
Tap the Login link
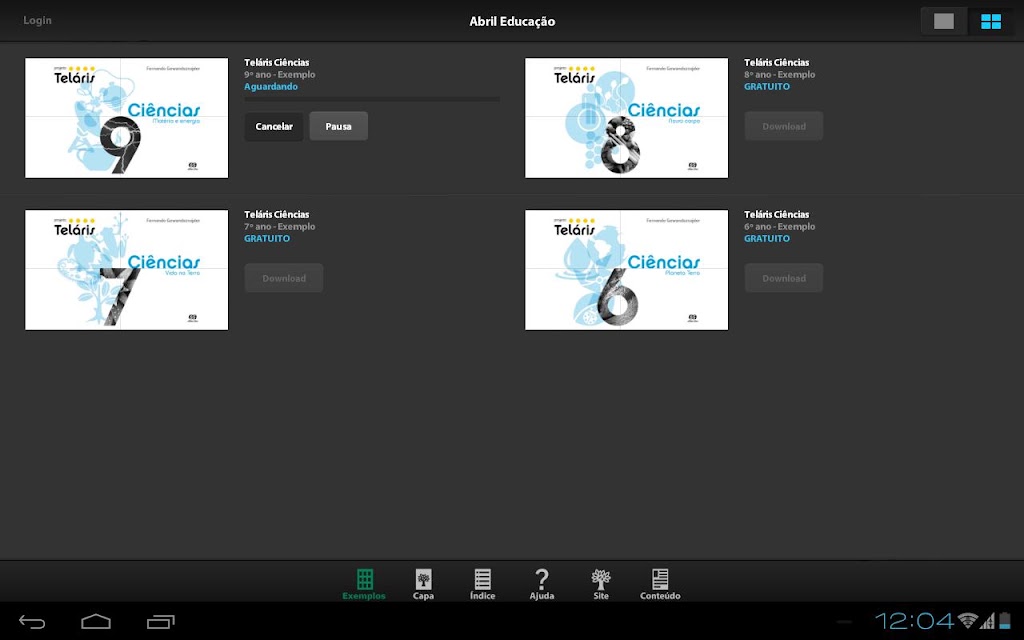[37, 20]
